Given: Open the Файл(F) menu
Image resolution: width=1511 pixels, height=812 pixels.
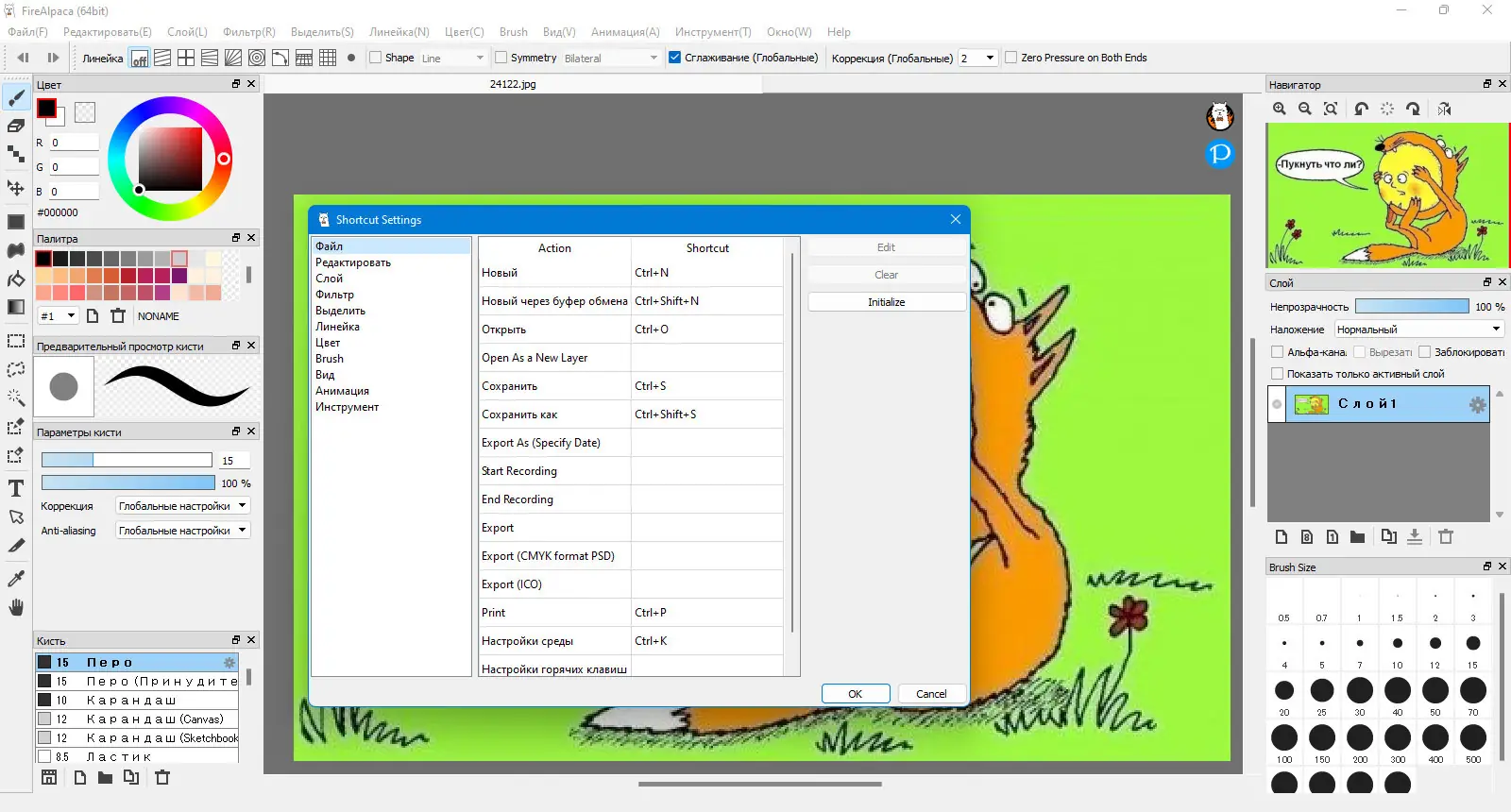Looking at the screenshot, I should [27, 32].
